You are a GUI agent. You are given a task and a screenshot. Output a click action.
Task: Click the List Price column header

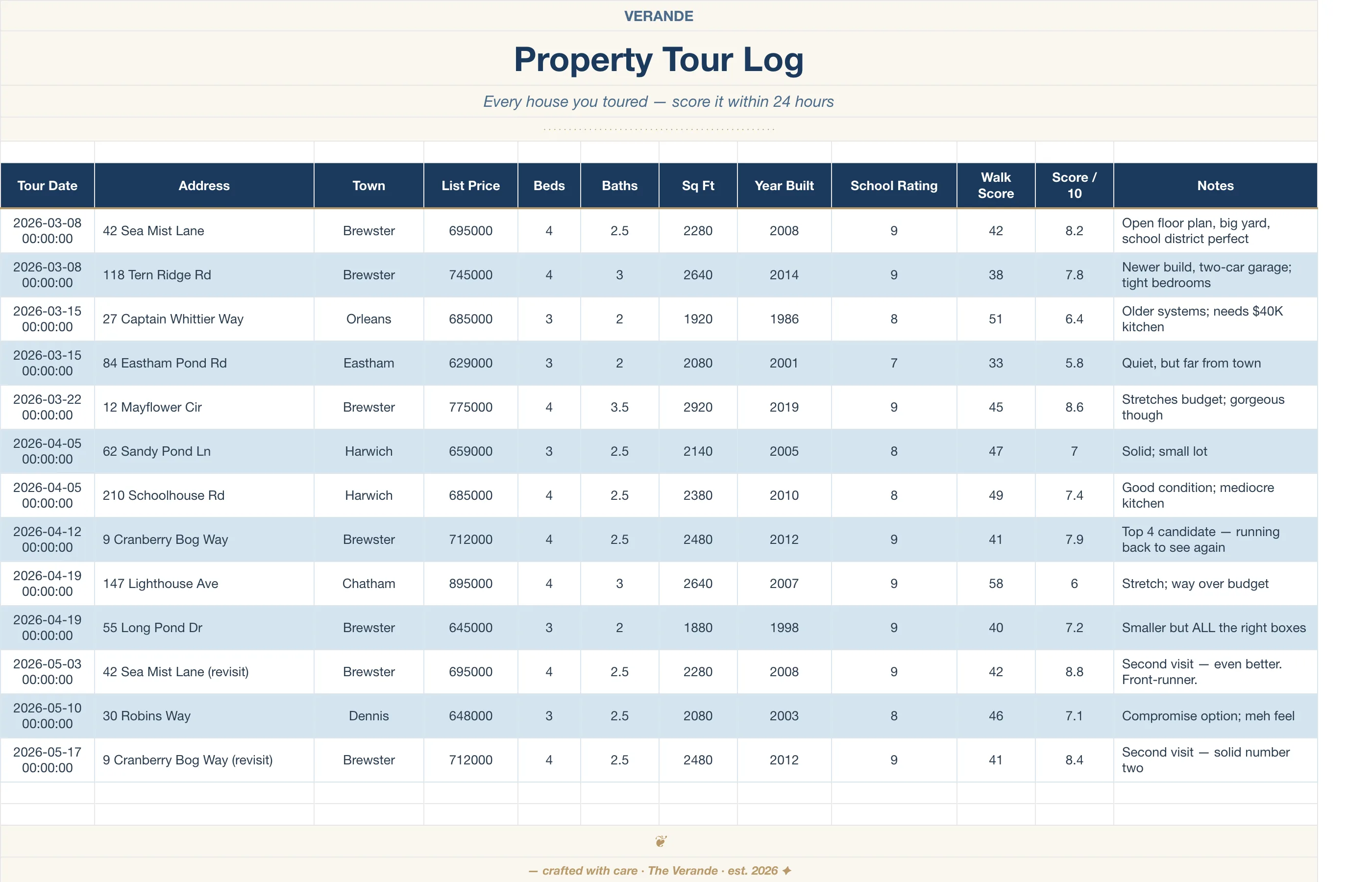point(471,186)
